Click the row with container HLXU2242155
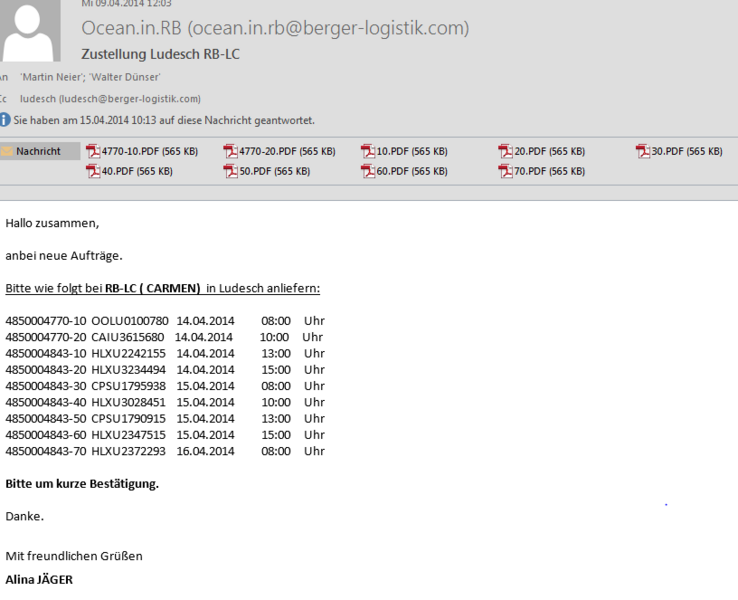Screen dimensions: 738x600 tap(165, 353)
